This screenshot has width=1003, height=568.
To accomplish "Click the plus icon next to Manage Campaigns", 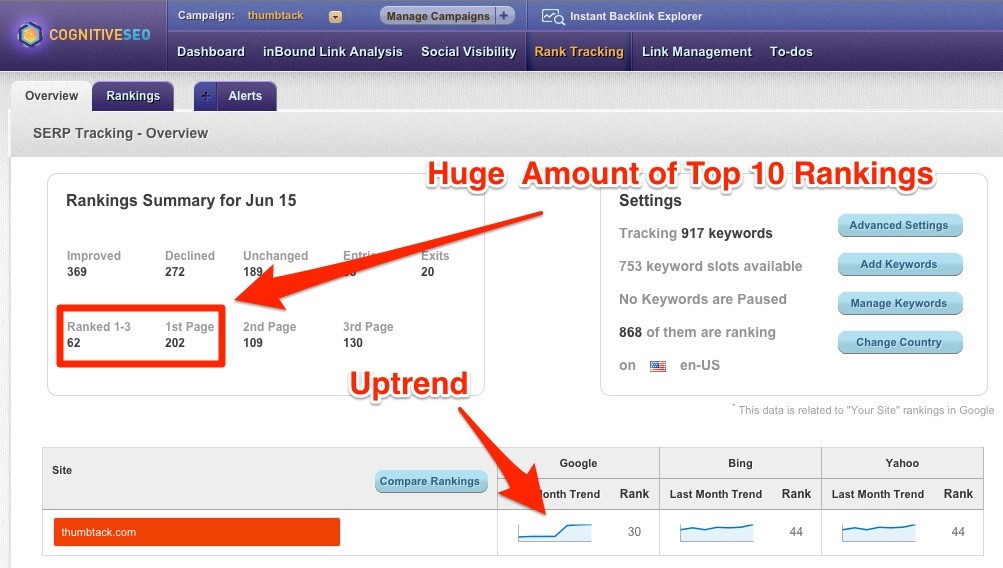I will coord(505,16).
